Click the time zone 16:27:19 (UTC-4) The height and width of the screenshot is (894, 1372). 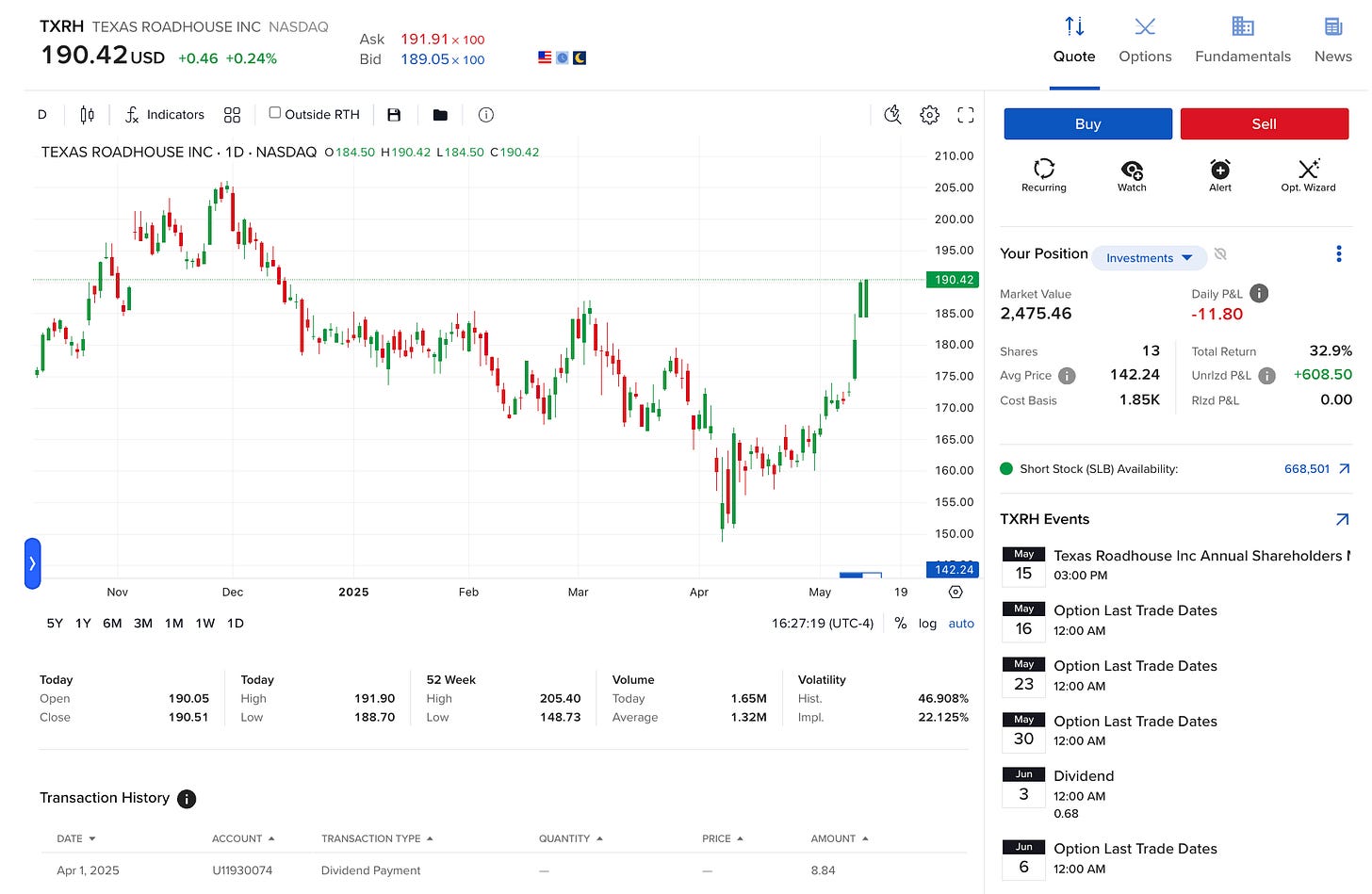pos(823,624)
